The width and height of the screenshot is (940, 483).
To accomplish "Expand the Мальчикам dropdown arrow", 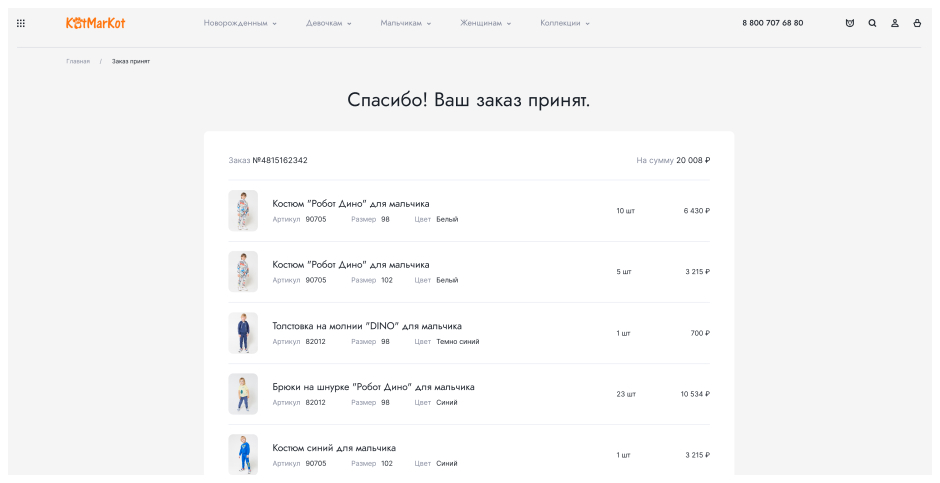I will coord(429,24).
